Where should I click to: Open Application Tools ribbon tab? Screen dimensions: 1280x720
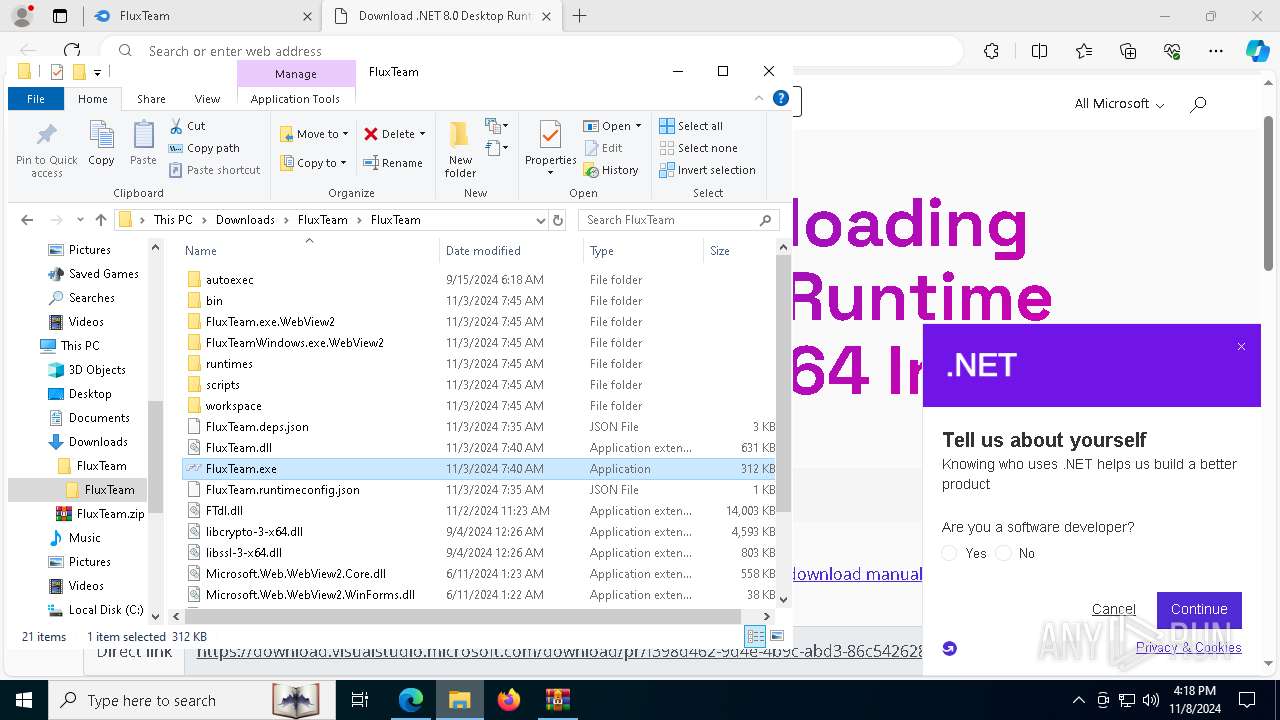click(295, 99)
